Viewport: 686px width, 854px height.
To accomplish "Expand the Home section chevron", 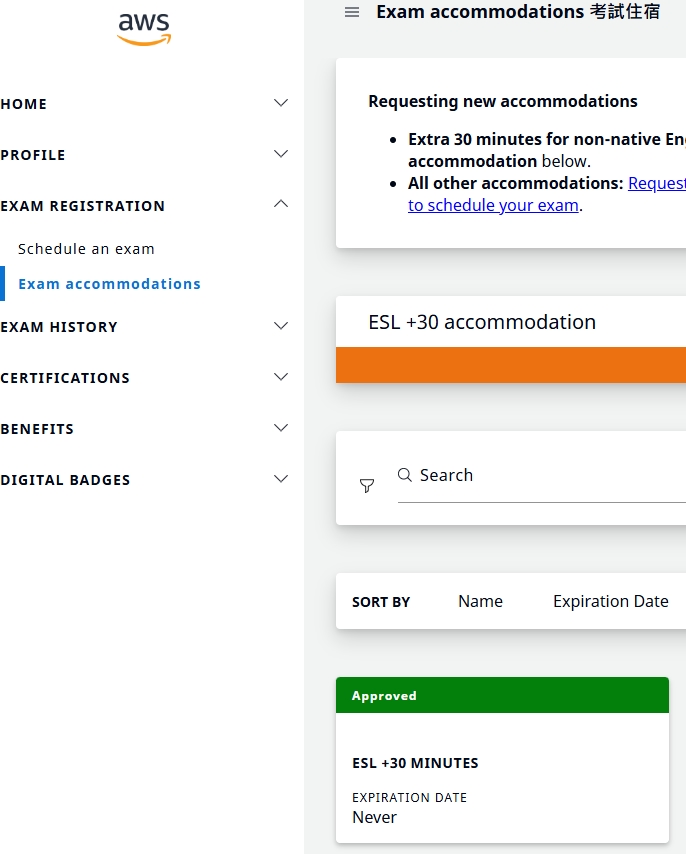I will coord(281,103).
